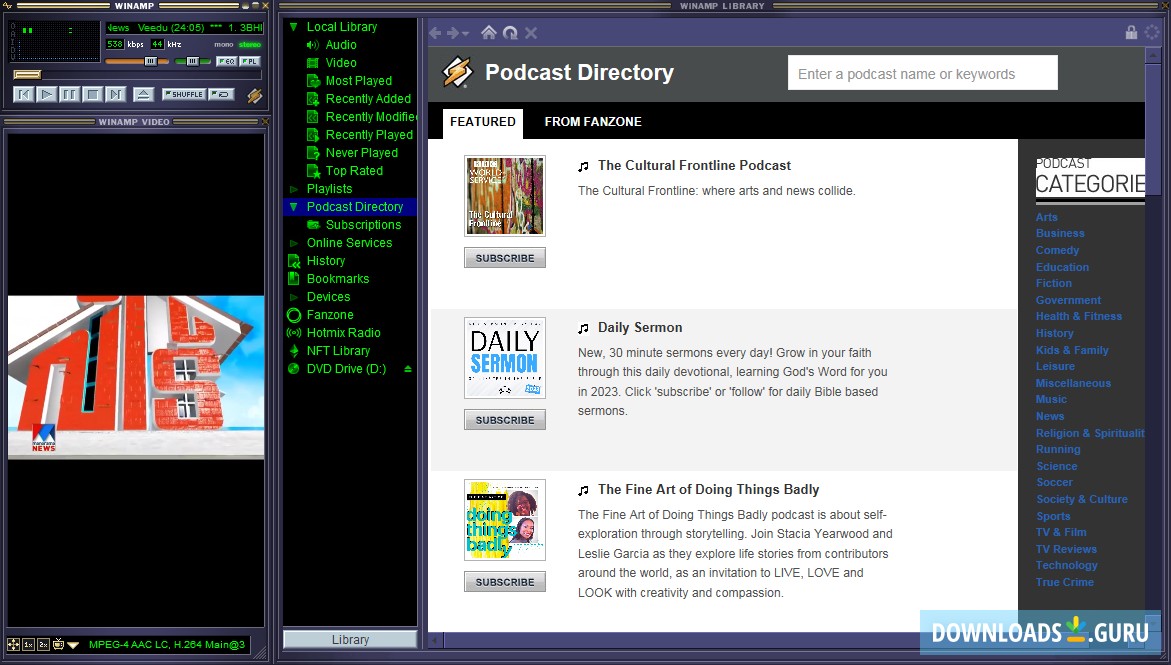
Task: Collapse the Podcast Directory node
Action: (293, 207)
